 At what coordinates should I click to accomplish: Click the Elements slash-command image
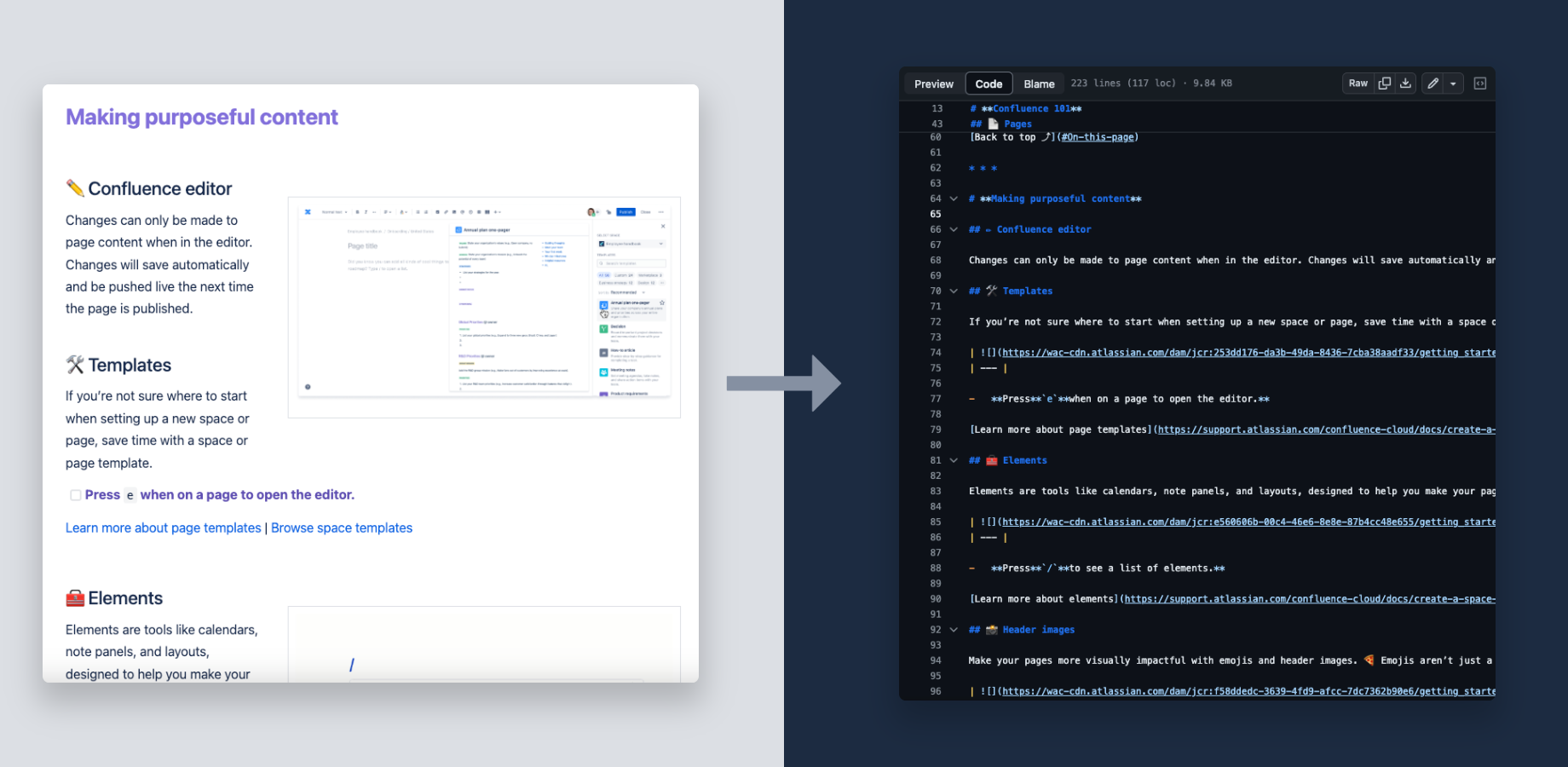coord(484,644)
